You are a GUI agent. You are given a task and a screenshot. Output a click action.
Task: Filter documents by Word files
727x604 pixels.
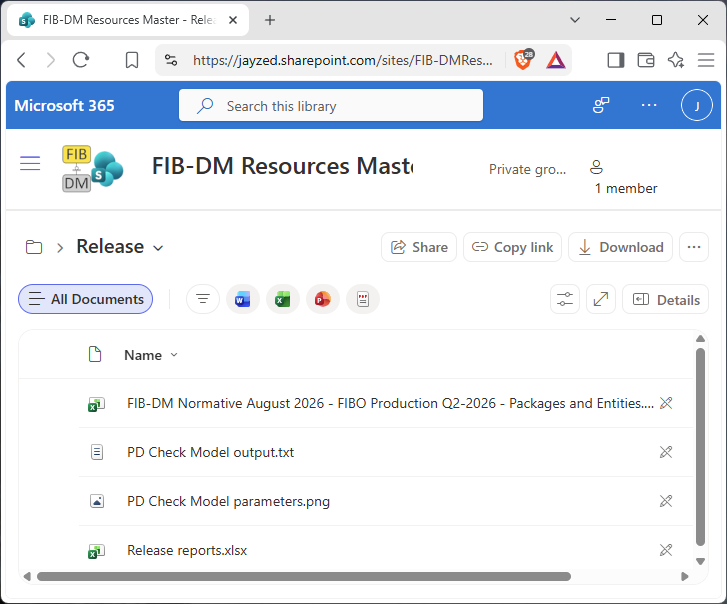[x=242, y=299]
